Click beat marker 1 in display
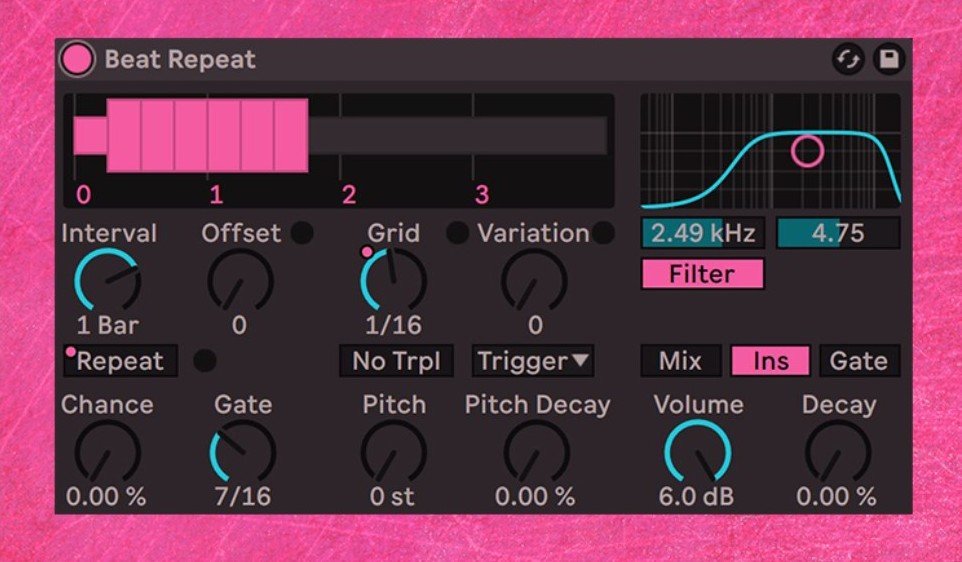The width and height of the screenshot is (962, 562). 216,195
